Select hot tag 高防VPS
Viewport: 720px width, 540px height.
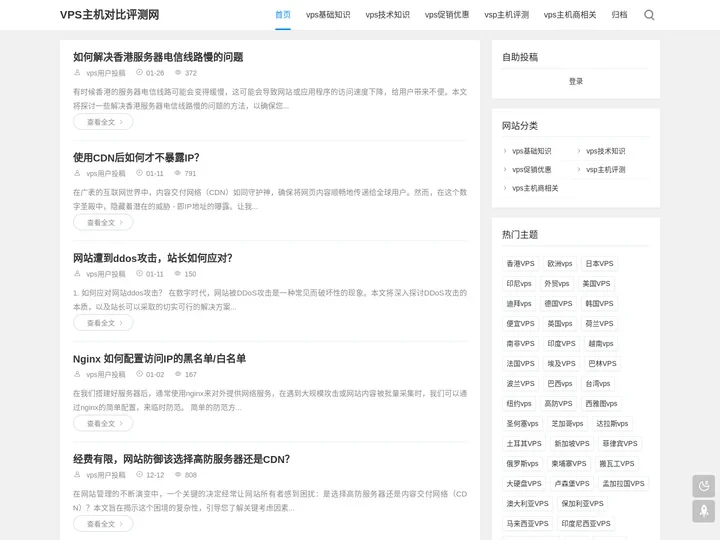point(558,404)
